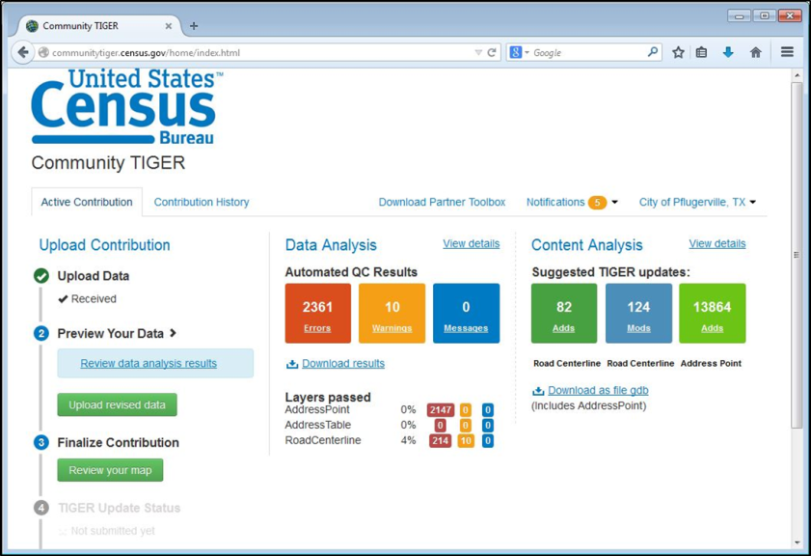Open the orange 10 Warnings tile
This screenshot has height=556, width=811.
[x=392, y=313]
